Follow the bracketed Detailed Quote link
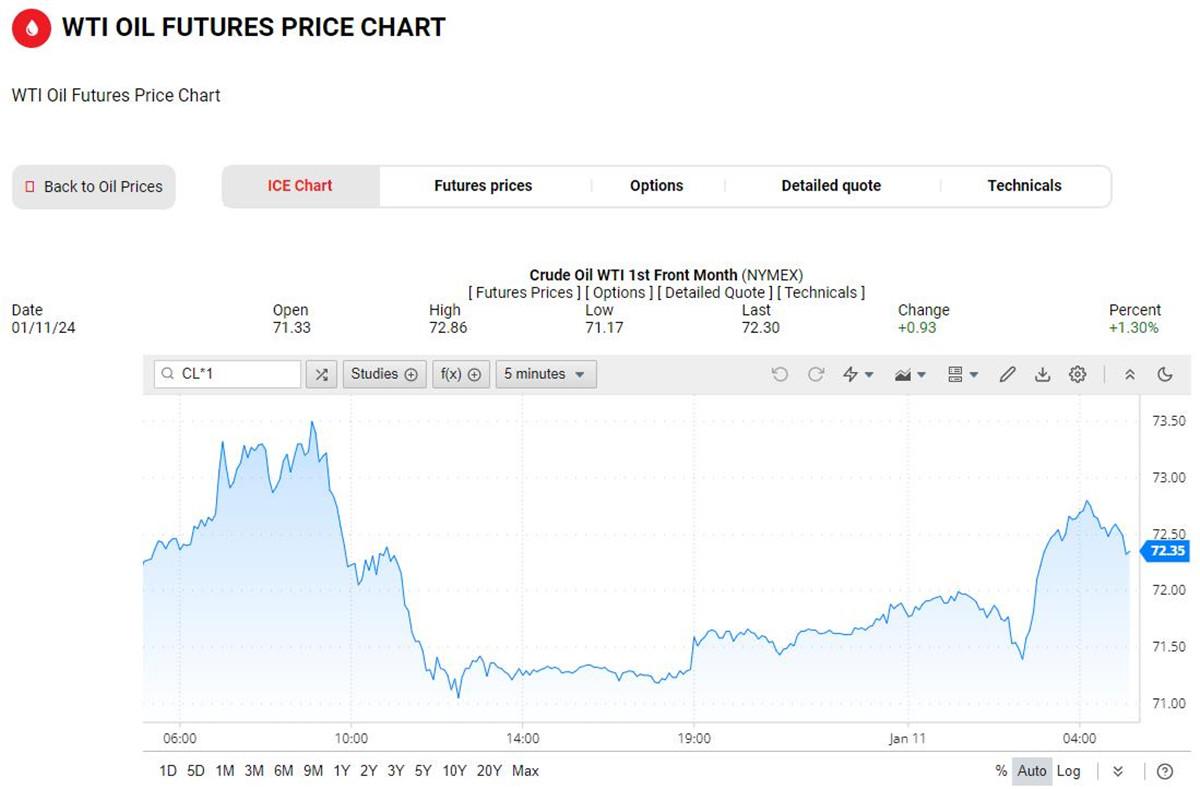This screenshot has height=789, width=1200. pos(714,293)
